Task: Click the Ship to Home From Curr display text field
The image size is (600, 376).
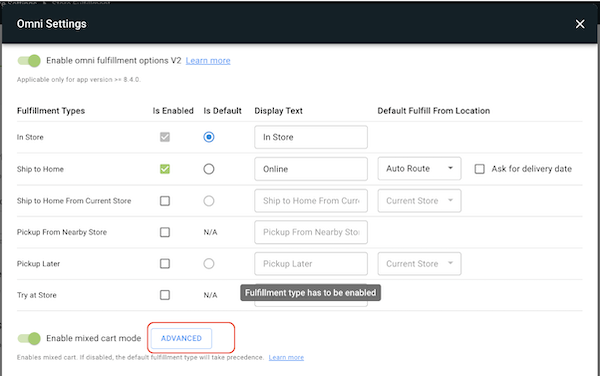Action: coord(311,201)
